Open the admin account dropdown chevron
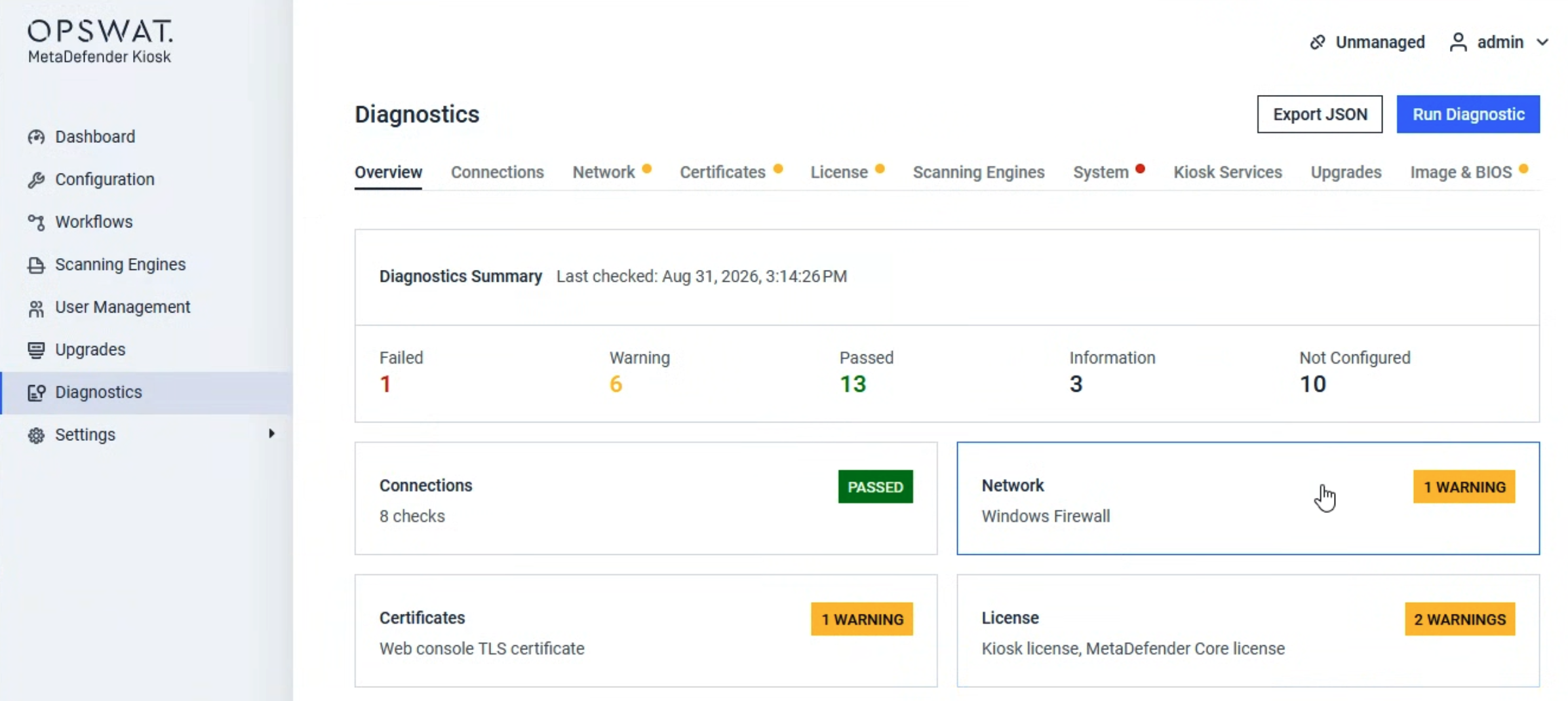 1542,43
